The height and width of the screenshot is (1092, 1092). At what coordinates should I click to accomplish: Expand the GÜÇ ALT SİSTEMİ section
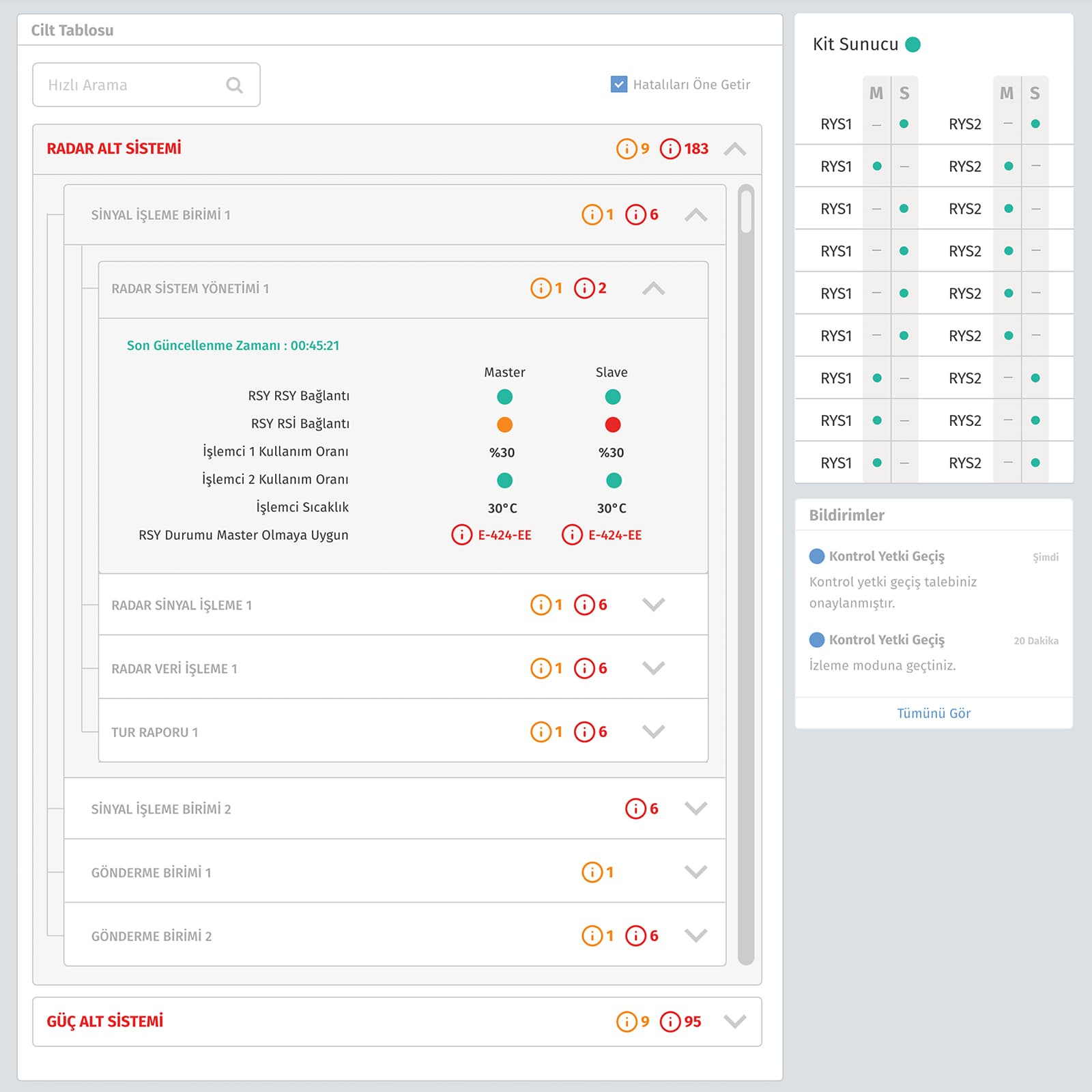(734, 1022)
